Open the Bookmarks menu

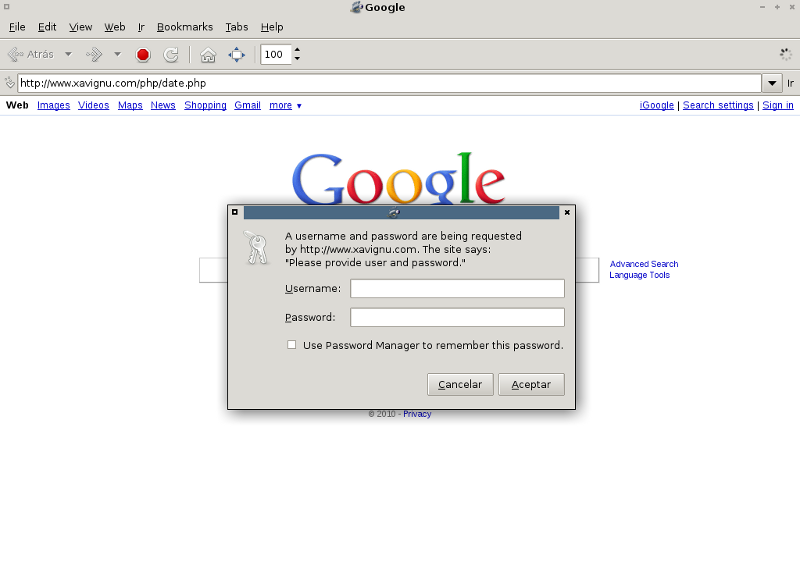pos(185,27)
